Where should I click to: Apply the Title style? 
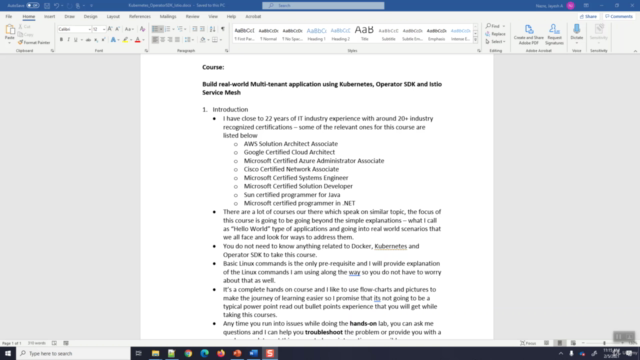pyautogui.click(x=364, y=33)
